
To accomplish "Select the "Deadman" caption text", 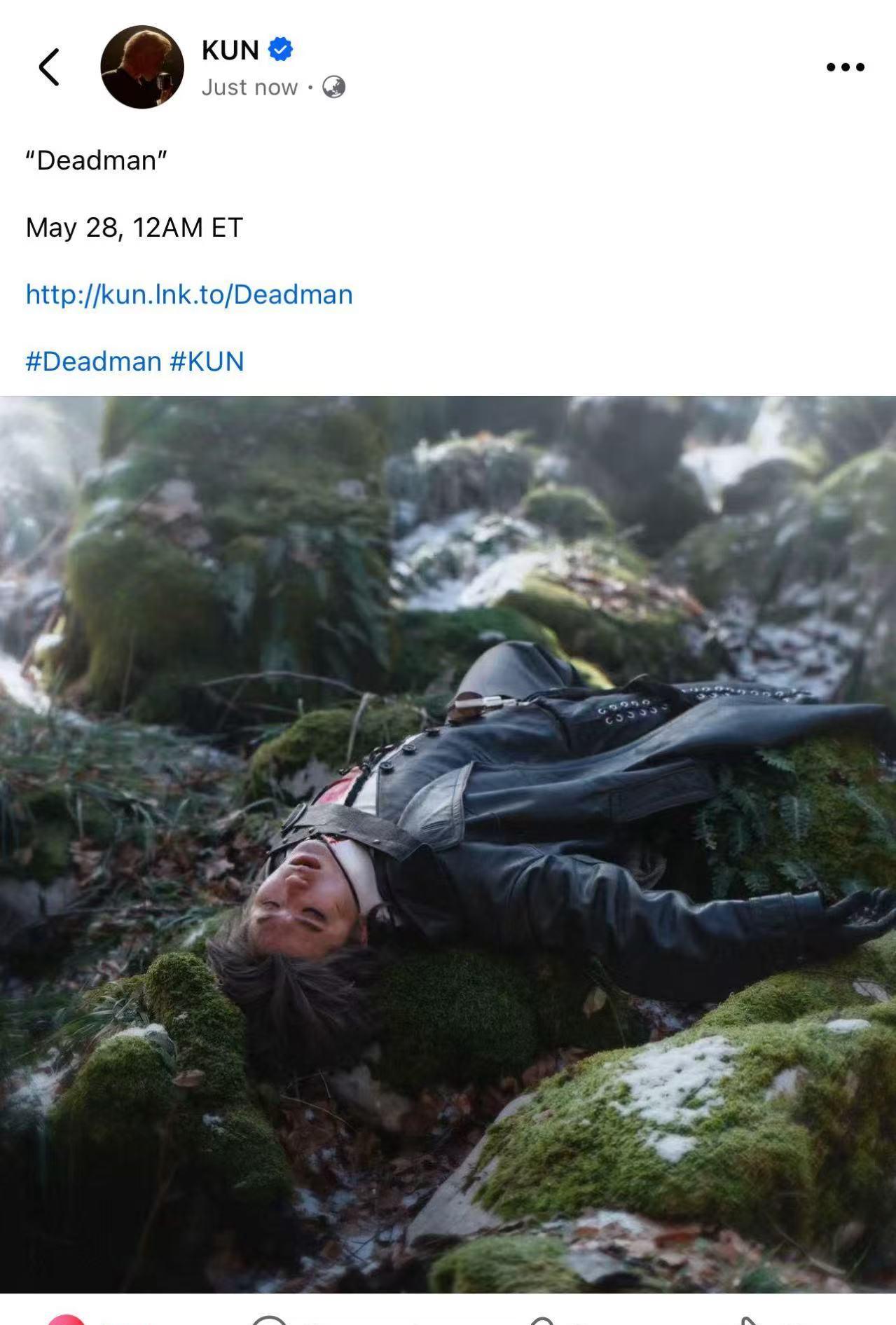I will [96, 160].
